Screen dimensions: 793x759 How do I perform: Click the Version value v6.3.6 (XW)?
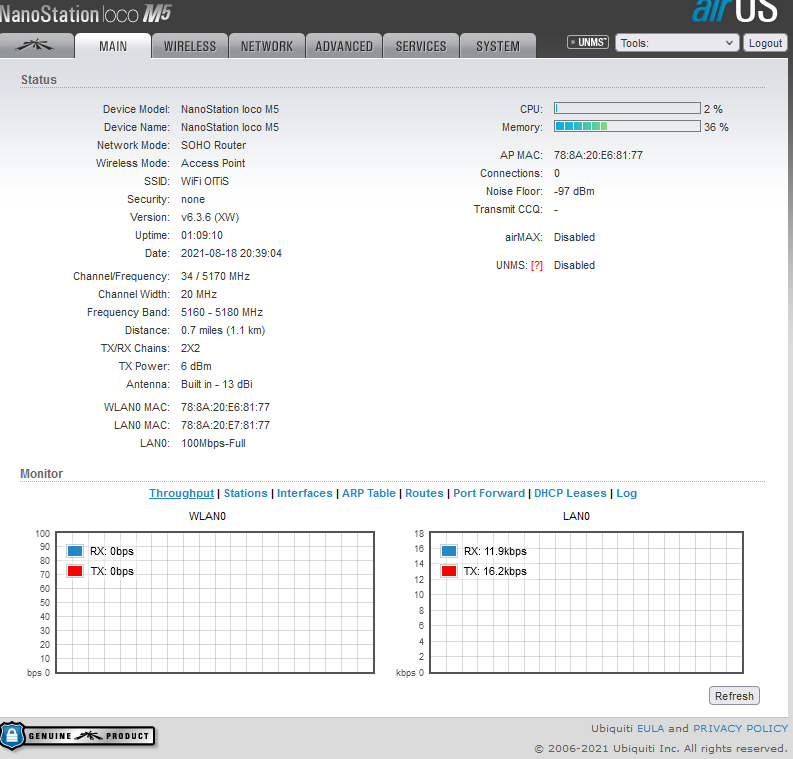point(210,217)
